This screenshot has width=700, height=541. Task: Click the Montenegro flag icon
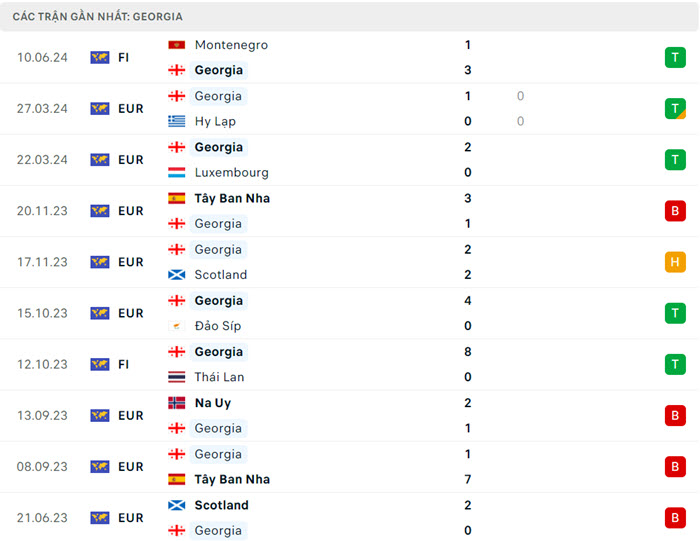[x=177, y=45]
